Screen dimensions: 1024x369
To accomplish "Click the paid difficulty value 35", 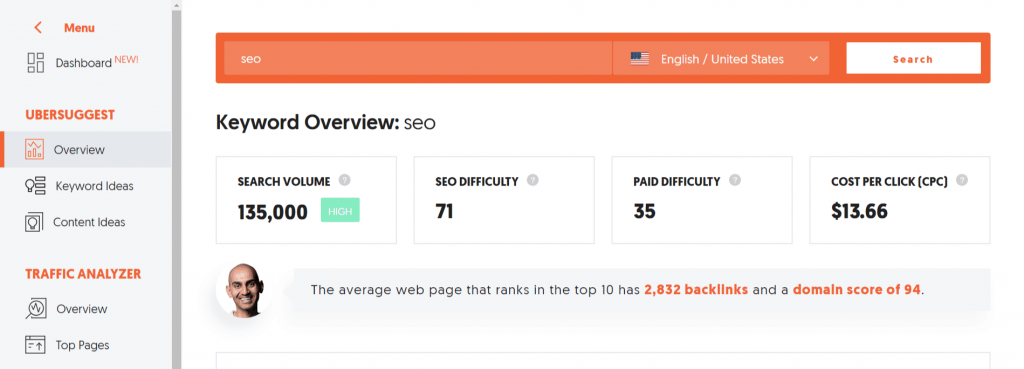I will coord(644,212).
